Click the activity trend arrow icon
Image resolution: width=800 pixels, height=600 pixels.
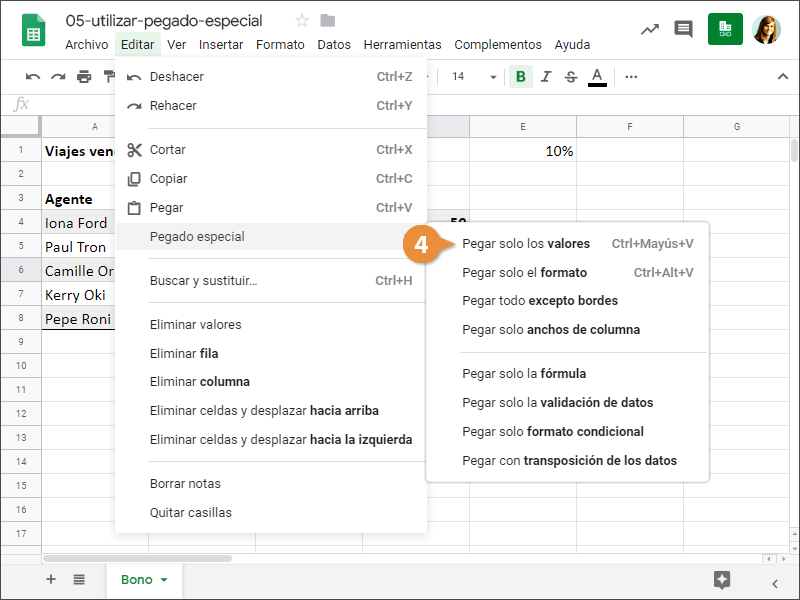tap(650, 29)
